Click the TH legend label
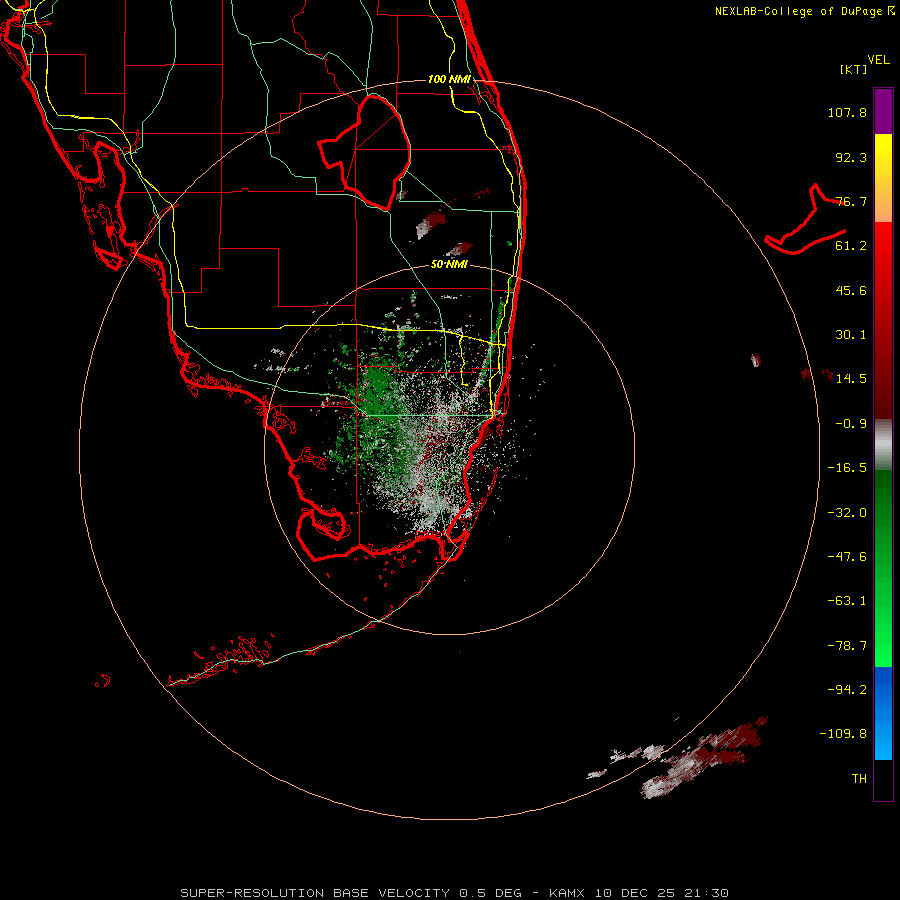900x900 pixels. (x=859, y=779)
